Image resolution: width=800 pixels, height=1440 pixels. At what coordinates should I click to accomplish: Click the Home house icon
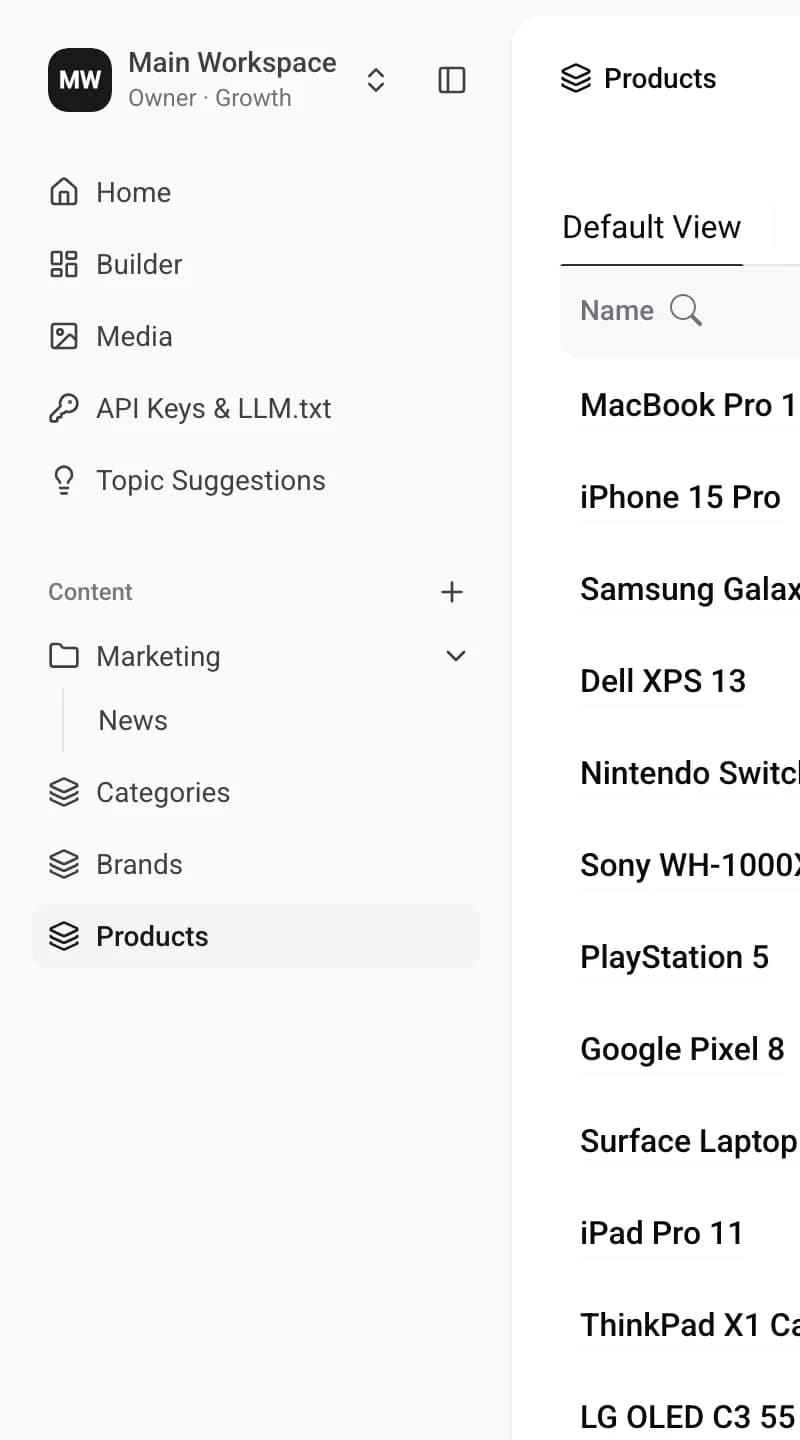64,192
